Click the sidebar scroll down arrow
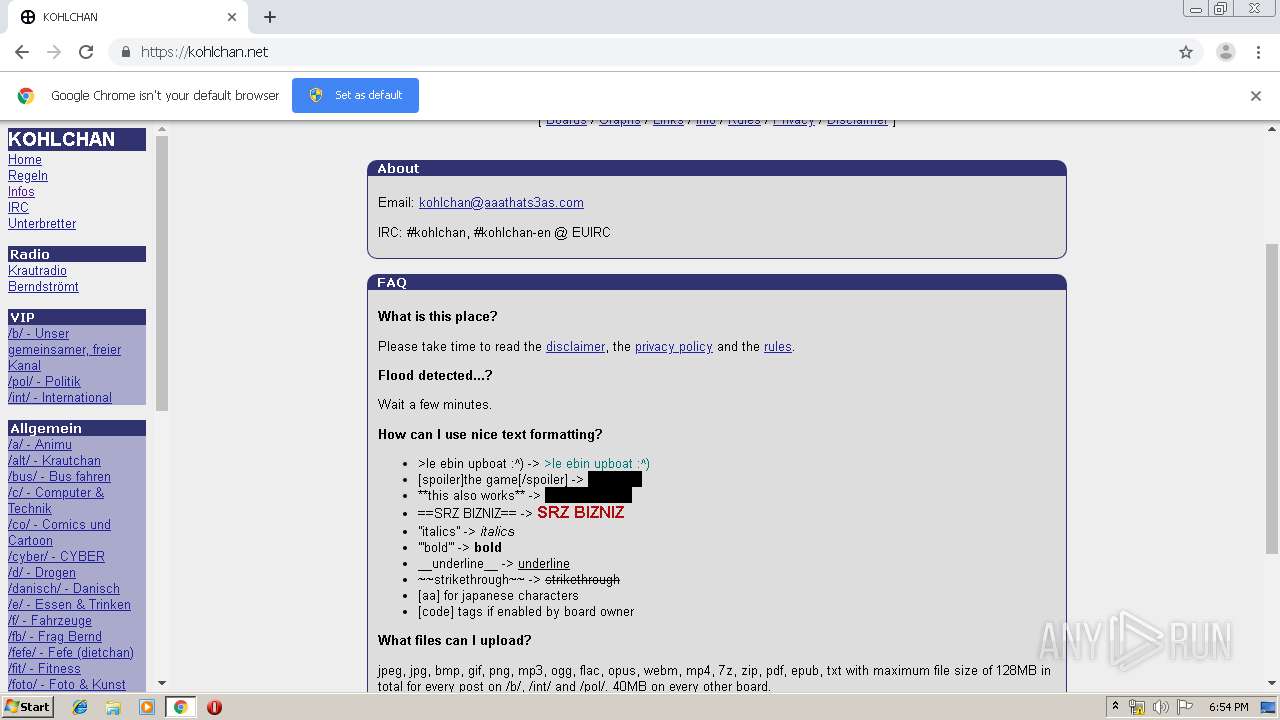1280x720 pixels. click(x=162, y=684)
